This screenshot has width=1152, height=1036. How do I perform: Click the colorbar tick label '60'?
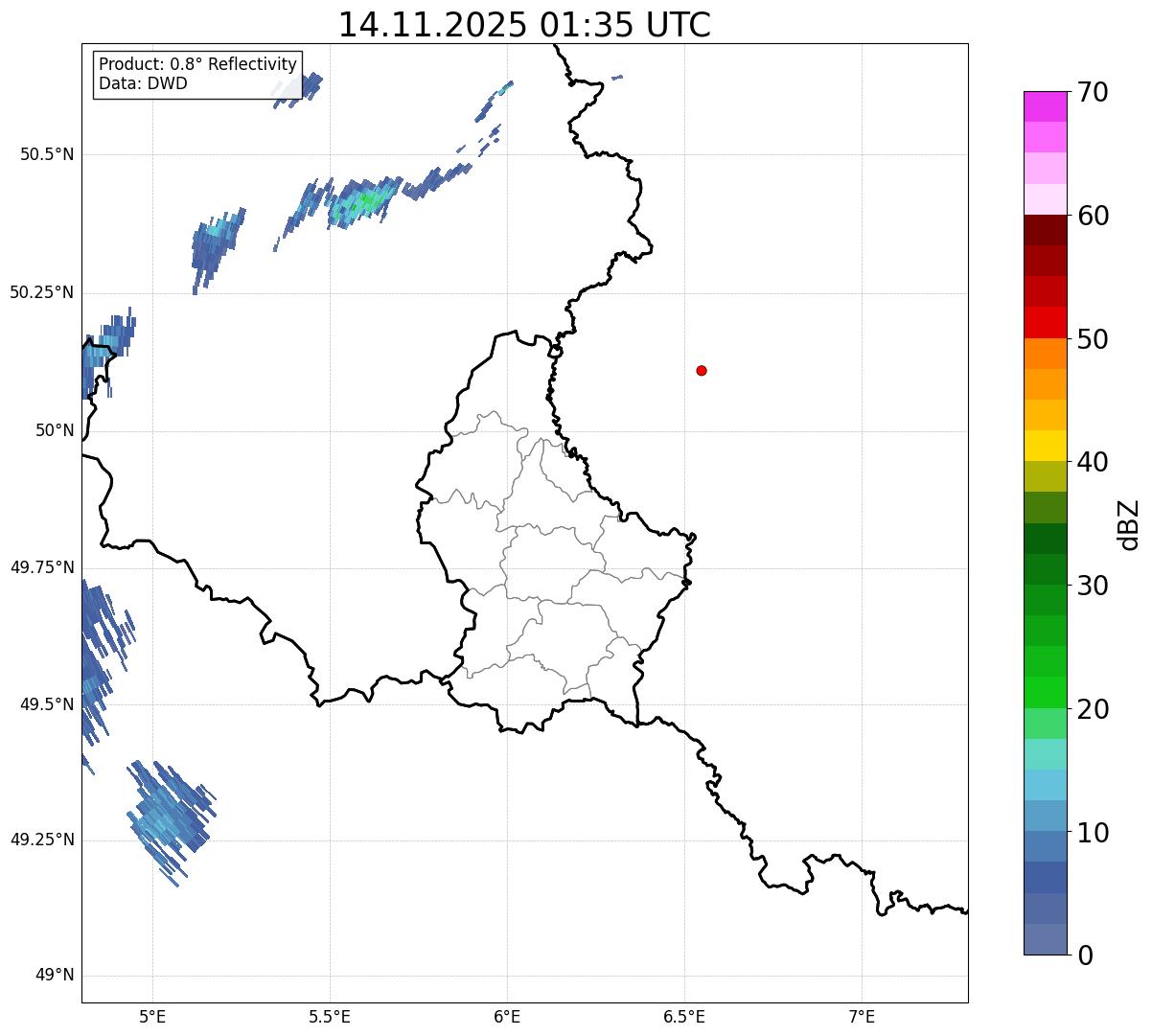click(x=1093, y=216)
